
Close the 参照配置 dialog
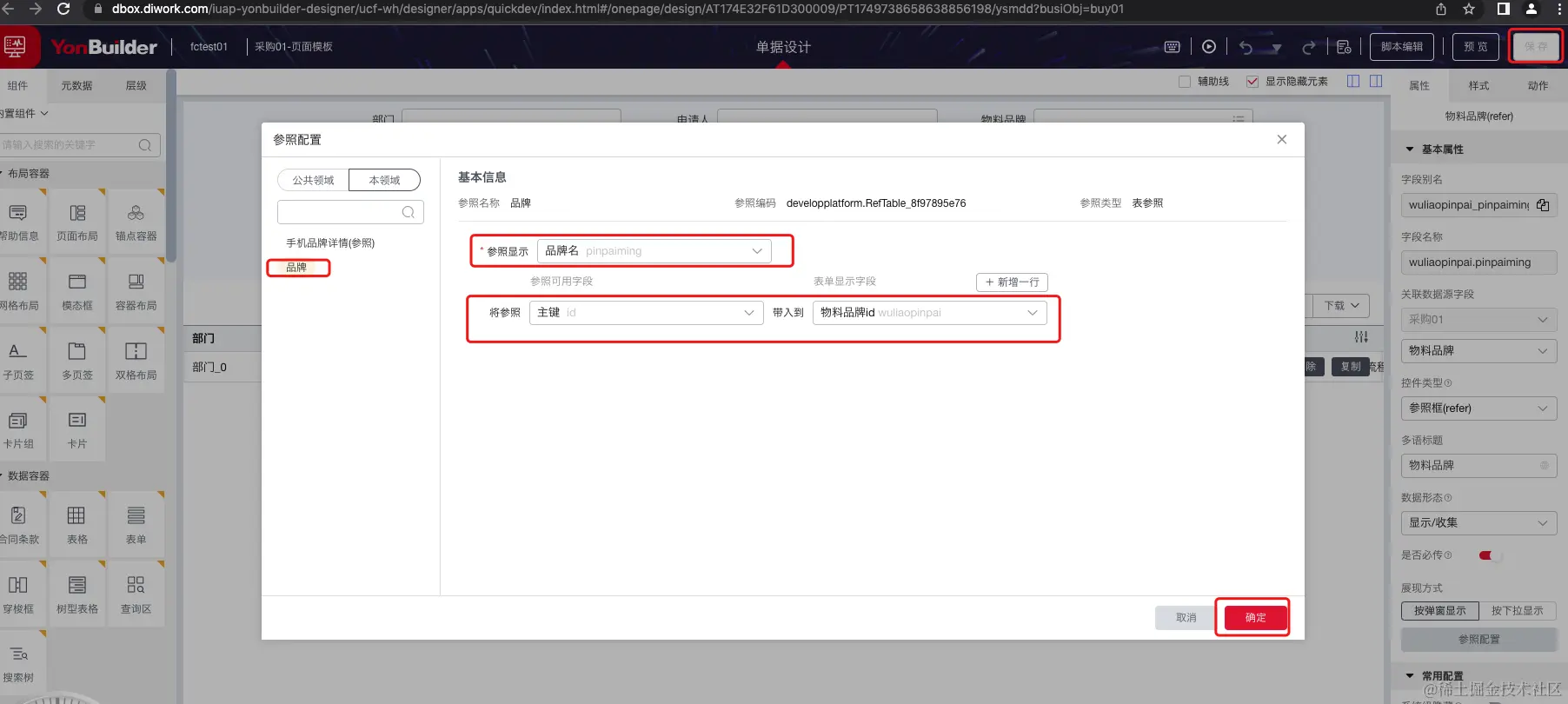tap(1281, 140)
